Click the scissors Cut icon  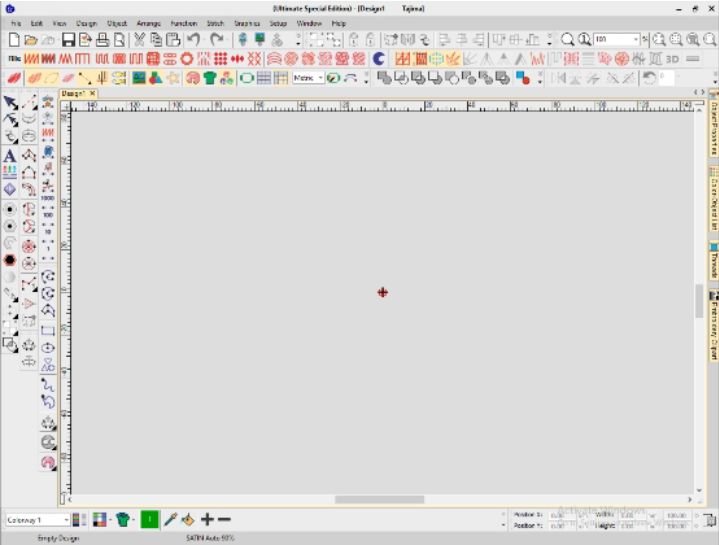(139, 40)
